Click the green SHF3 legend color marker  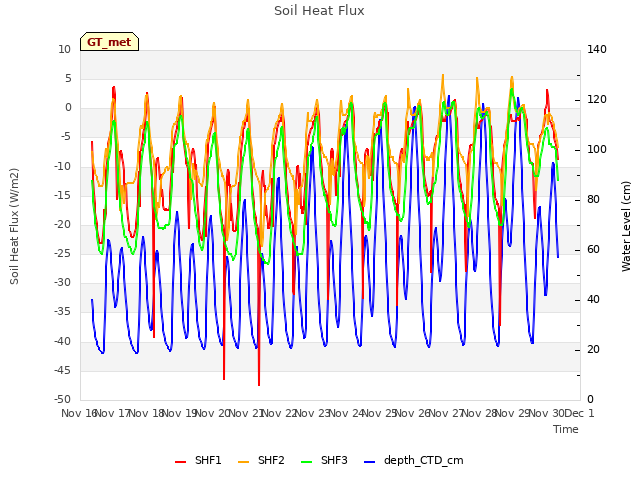pos(307,462)
